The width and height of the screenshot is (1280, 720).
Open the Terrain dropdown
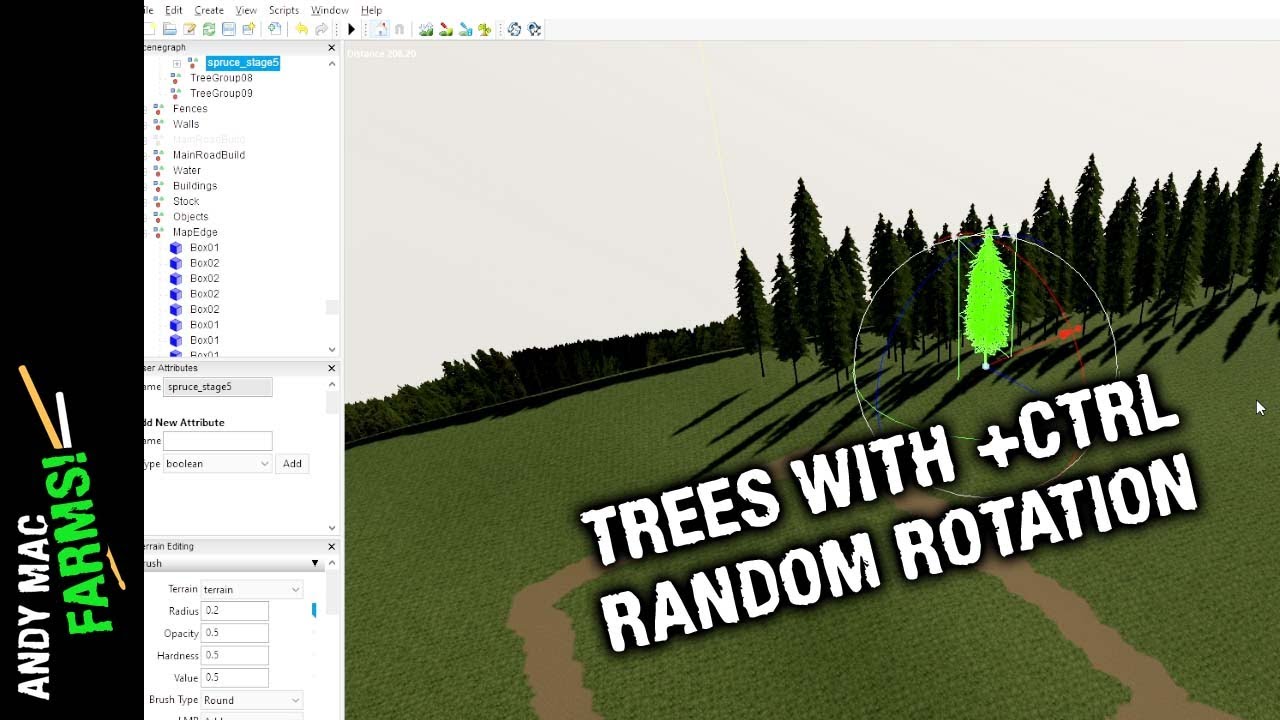click(251, 590)
